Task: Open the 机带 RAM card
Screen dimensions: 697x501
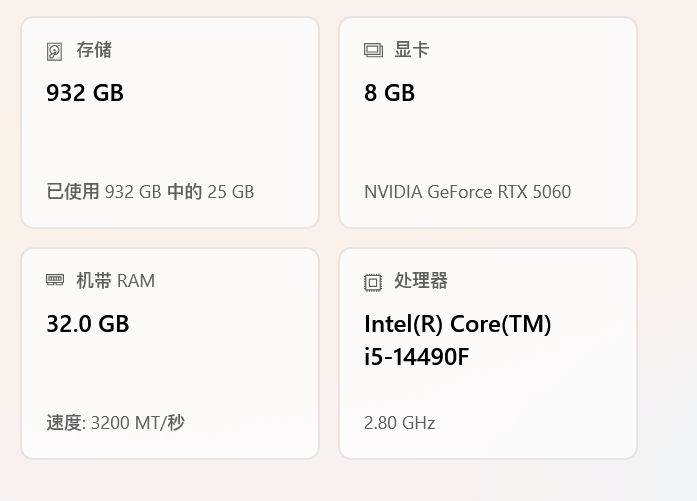Action: tap(170, 370)
